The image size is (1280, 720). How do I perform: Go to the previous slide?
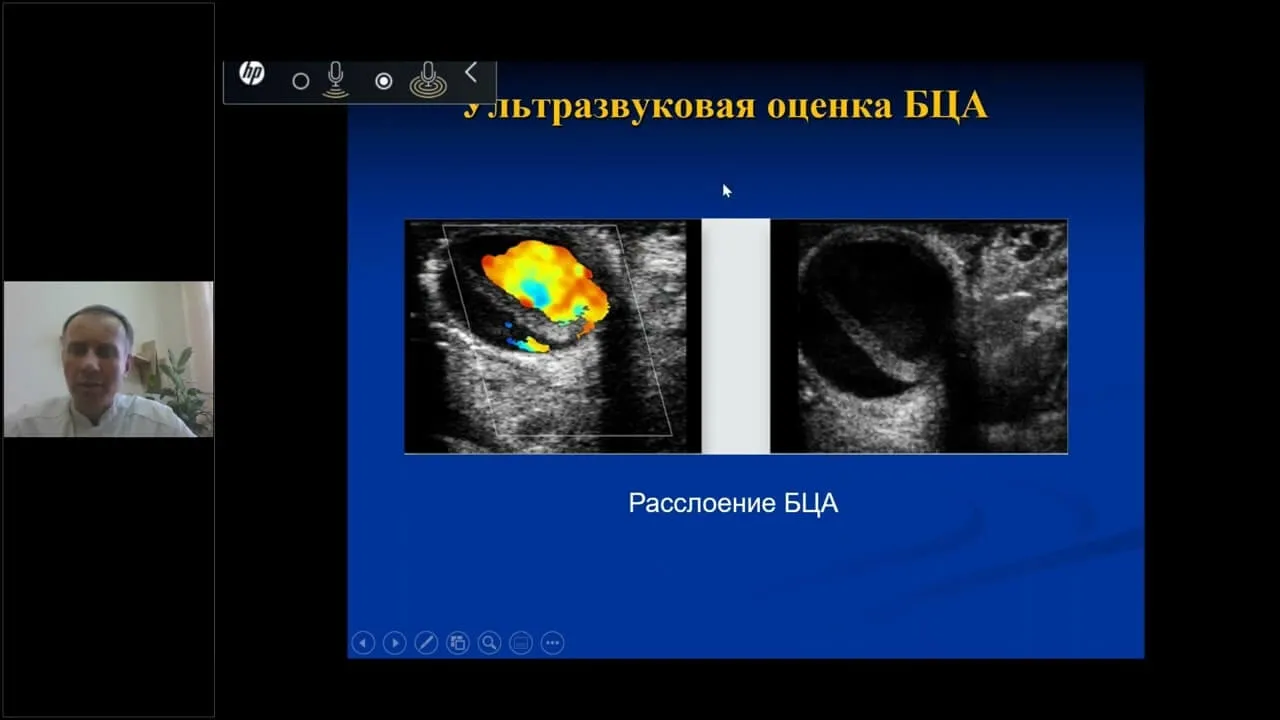(363, 643)
